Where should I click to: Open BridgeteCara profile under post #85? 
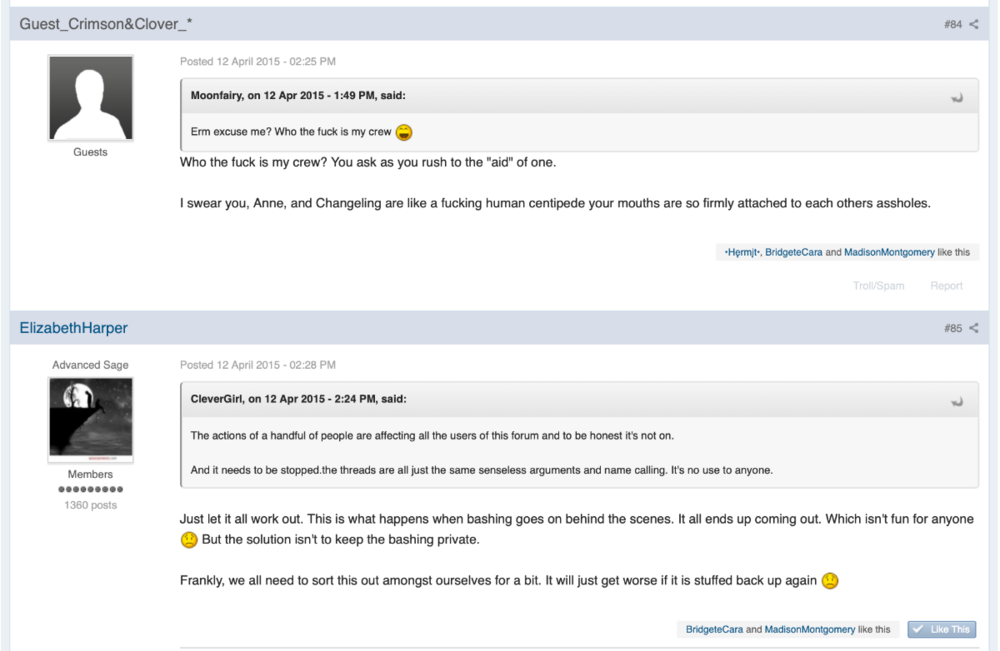(x=714, y=629)
